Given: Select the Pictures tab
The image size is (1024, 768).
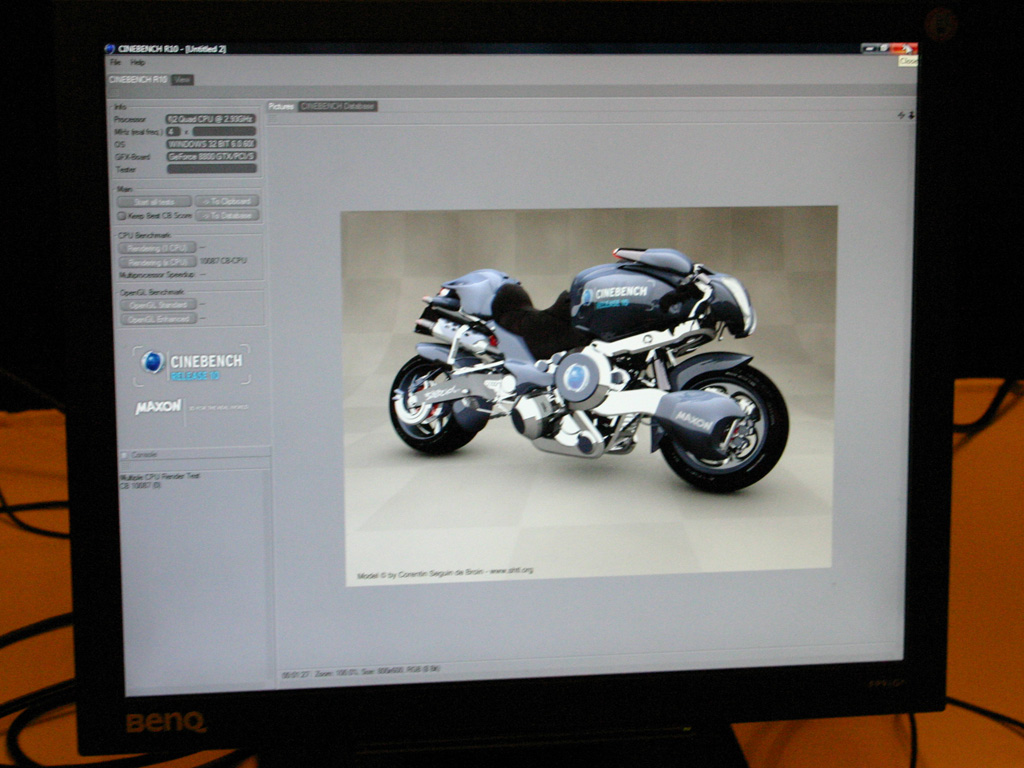Looking at the screenshot, I should click(281, 106).
